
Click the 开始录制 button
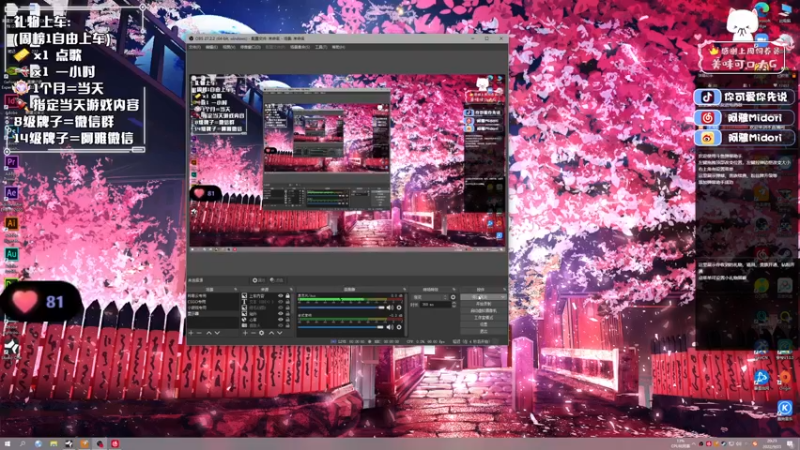pos(484,304)
